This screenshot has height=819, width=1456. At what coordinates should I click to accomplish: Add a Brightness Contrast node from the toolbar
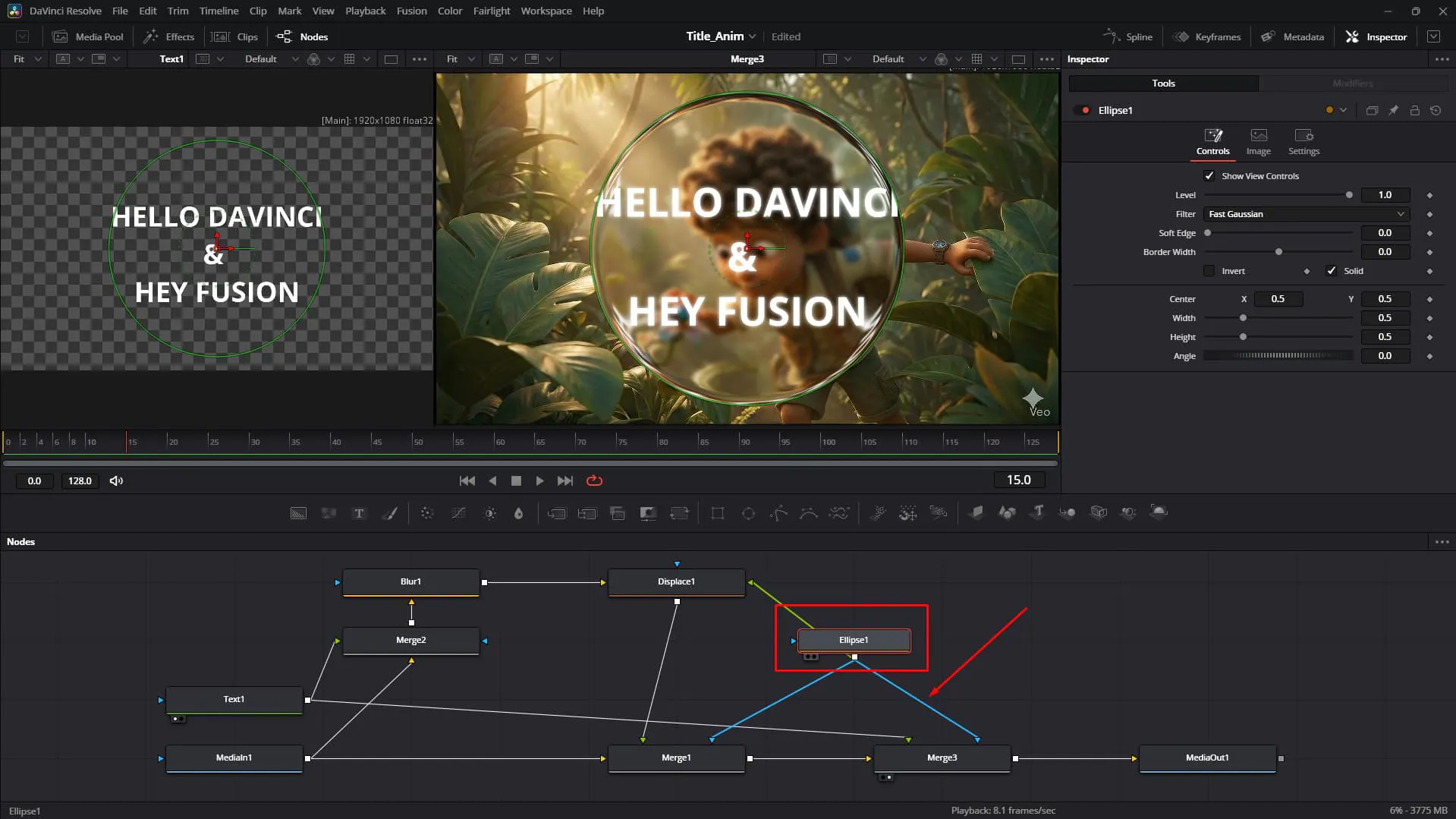coord(490,513)
